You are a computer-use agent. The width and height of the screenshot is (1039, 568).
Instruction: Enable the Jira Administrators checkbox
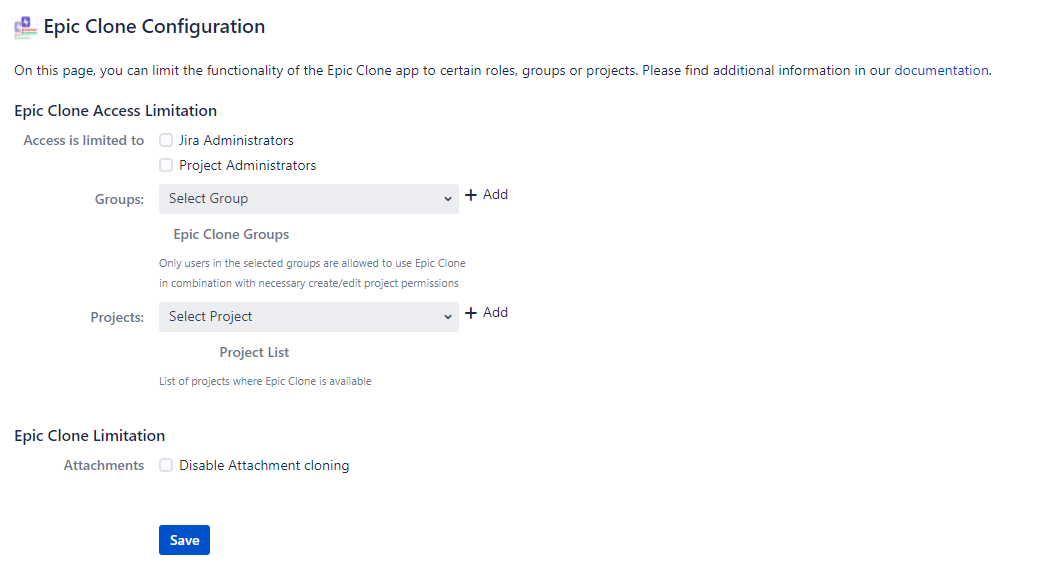click(x=166, y=141)
